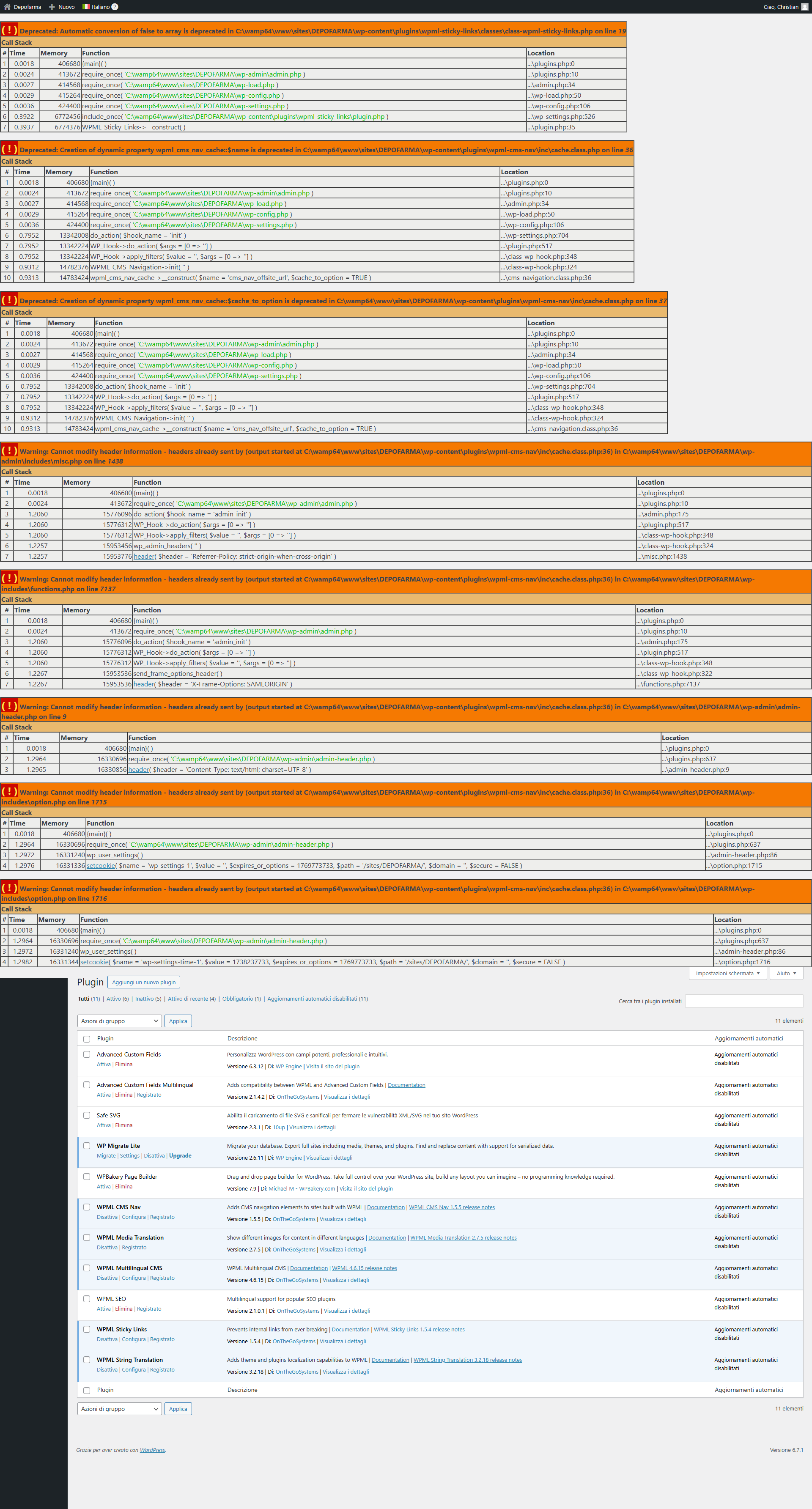Check the Advanced Custom Fields checkbox
Image resolution: width=812 pixels, height=1509 pixels.
(87, 1054)
